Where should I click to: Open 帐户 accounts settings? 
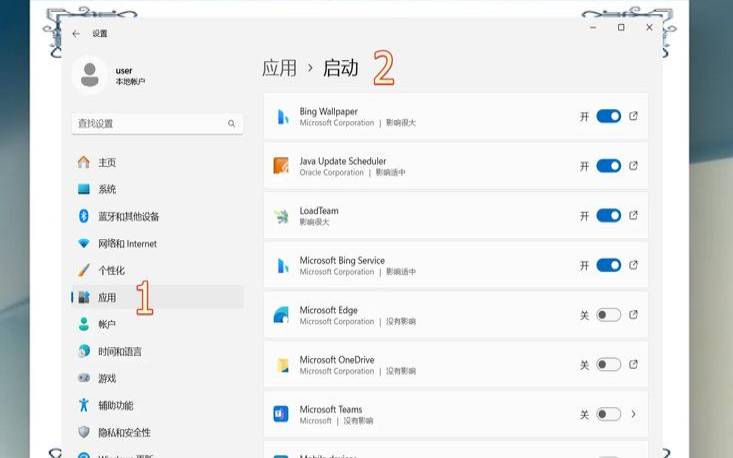pos(158,324)
